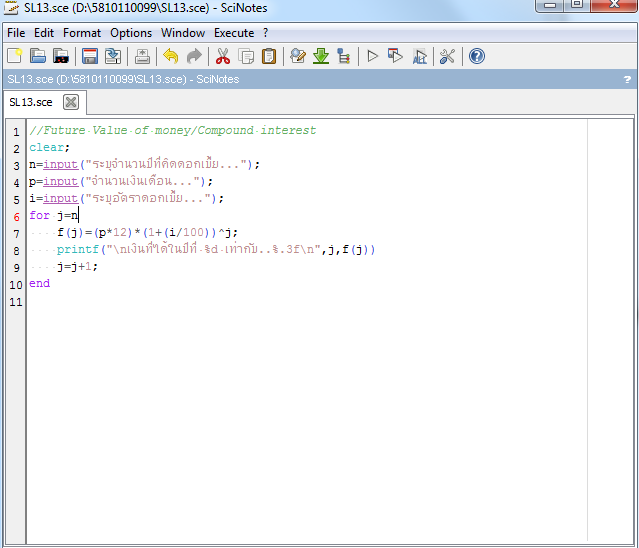The height and width of the screenshot is (548, 639).
Task: Print the document via printer icon
Action: [x=142, y=56]
